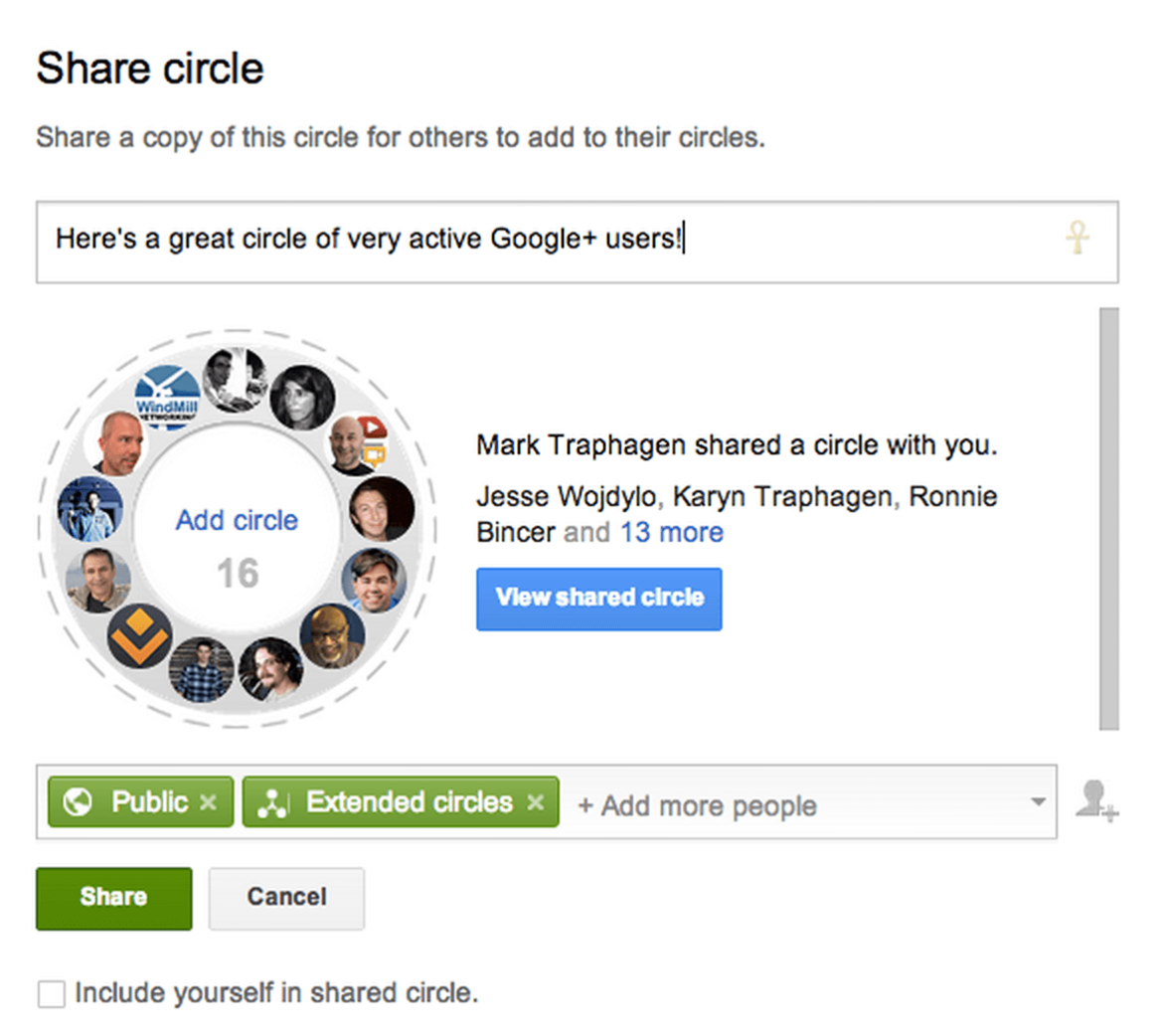Open the 13 more members link
Screen dimensions: 1163x1036
click(672, 532)
